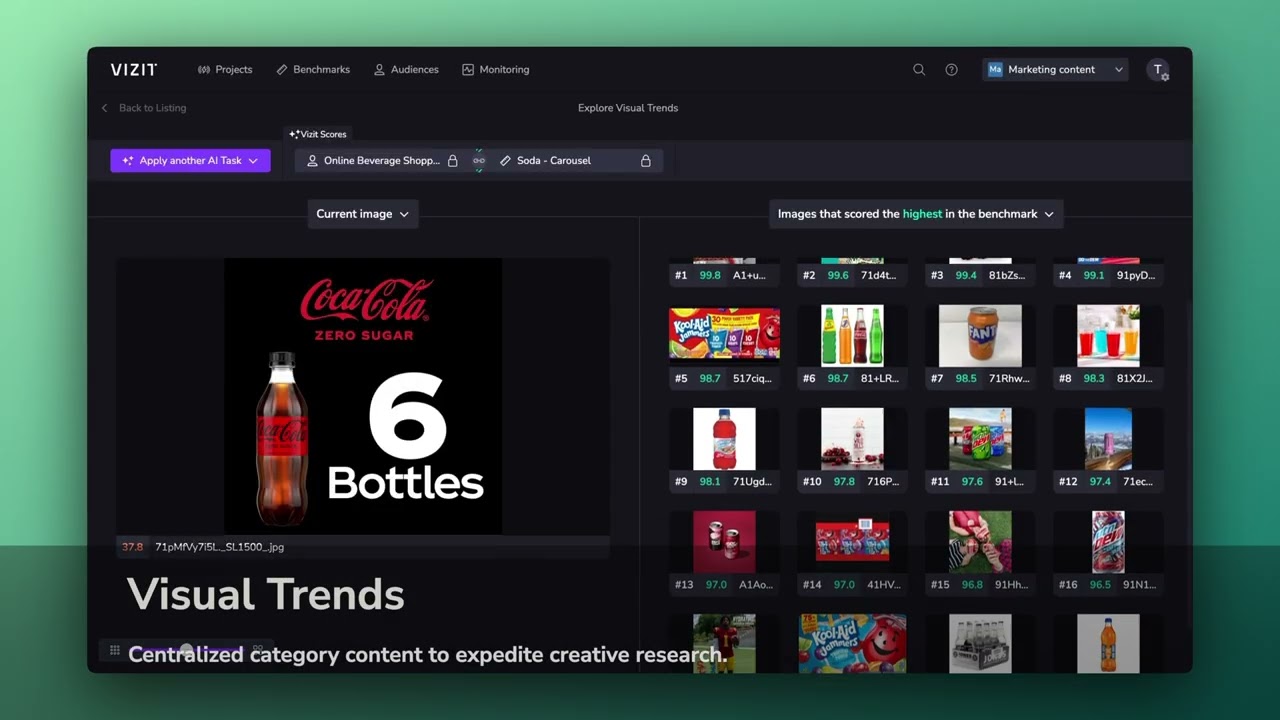Click the Coca-Cola Zero Sugar current image
The width and height of the screenshot is (1280, 720).
(363, 396)
